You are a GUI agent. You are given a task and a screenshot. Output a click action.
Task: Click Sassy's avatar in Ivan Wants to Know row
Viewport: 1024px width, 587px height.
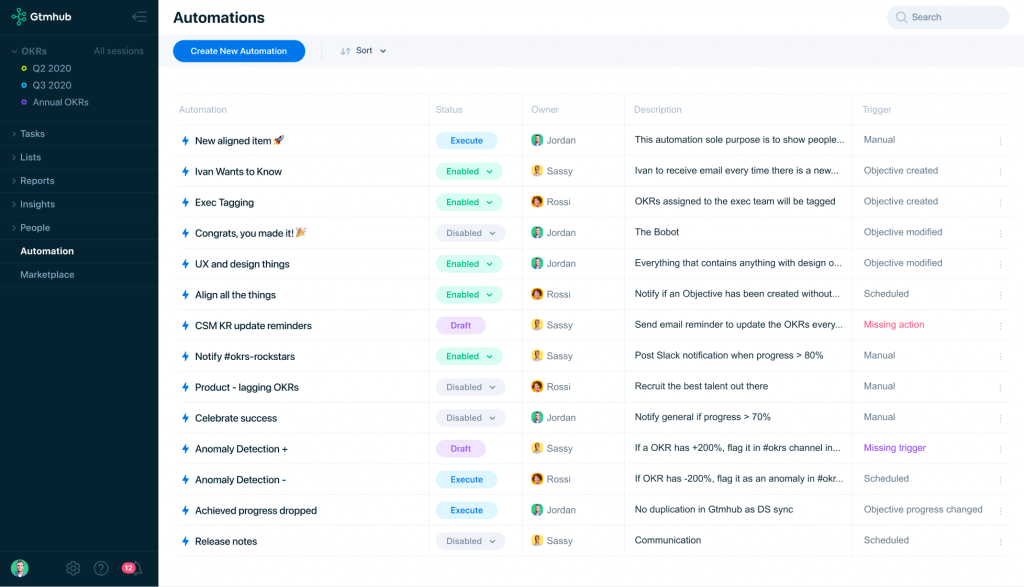(x=537, y=170)
